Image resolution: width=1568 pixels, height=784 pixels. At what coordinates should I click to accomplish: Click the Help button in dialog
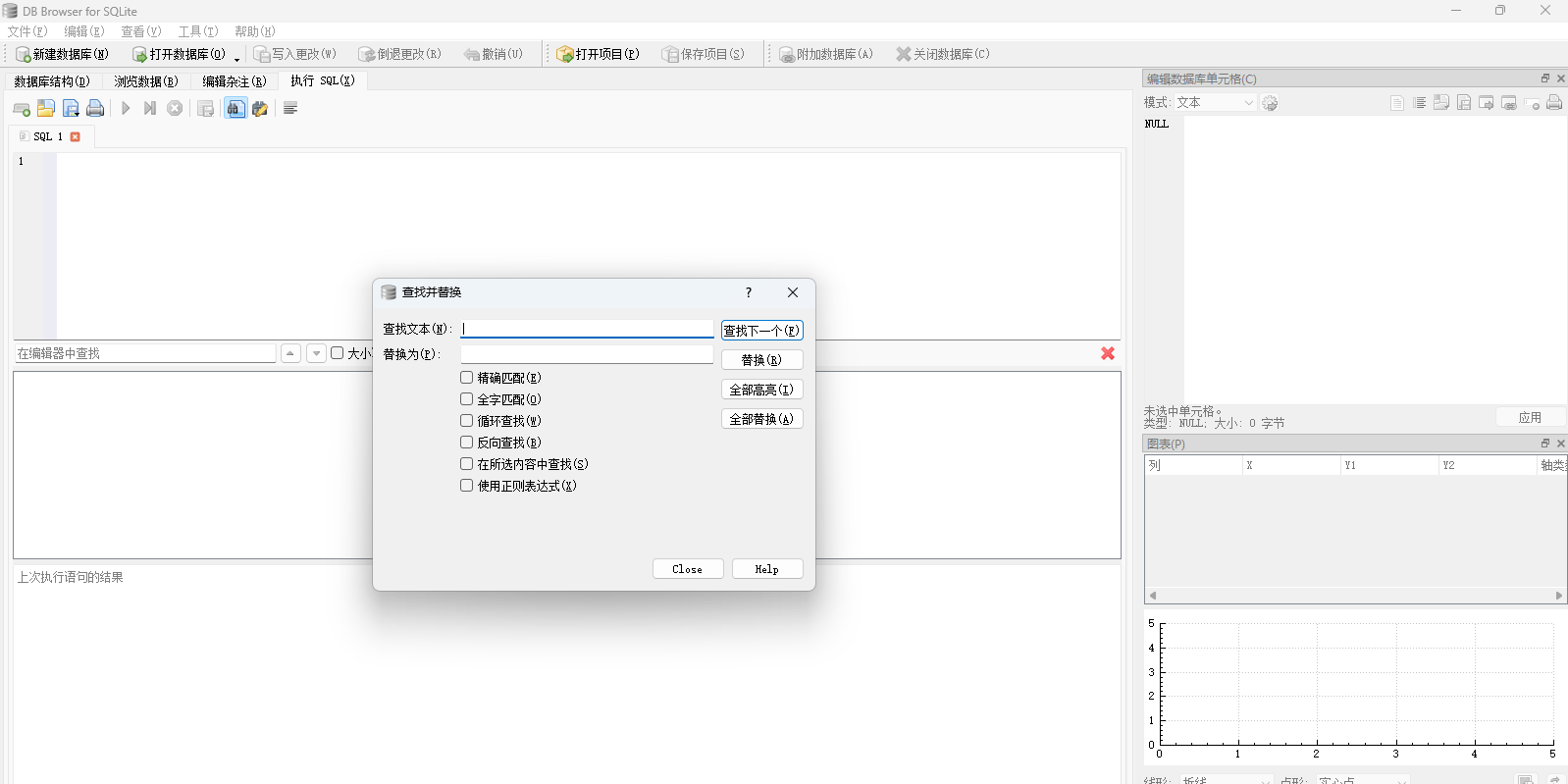point(767,569)
